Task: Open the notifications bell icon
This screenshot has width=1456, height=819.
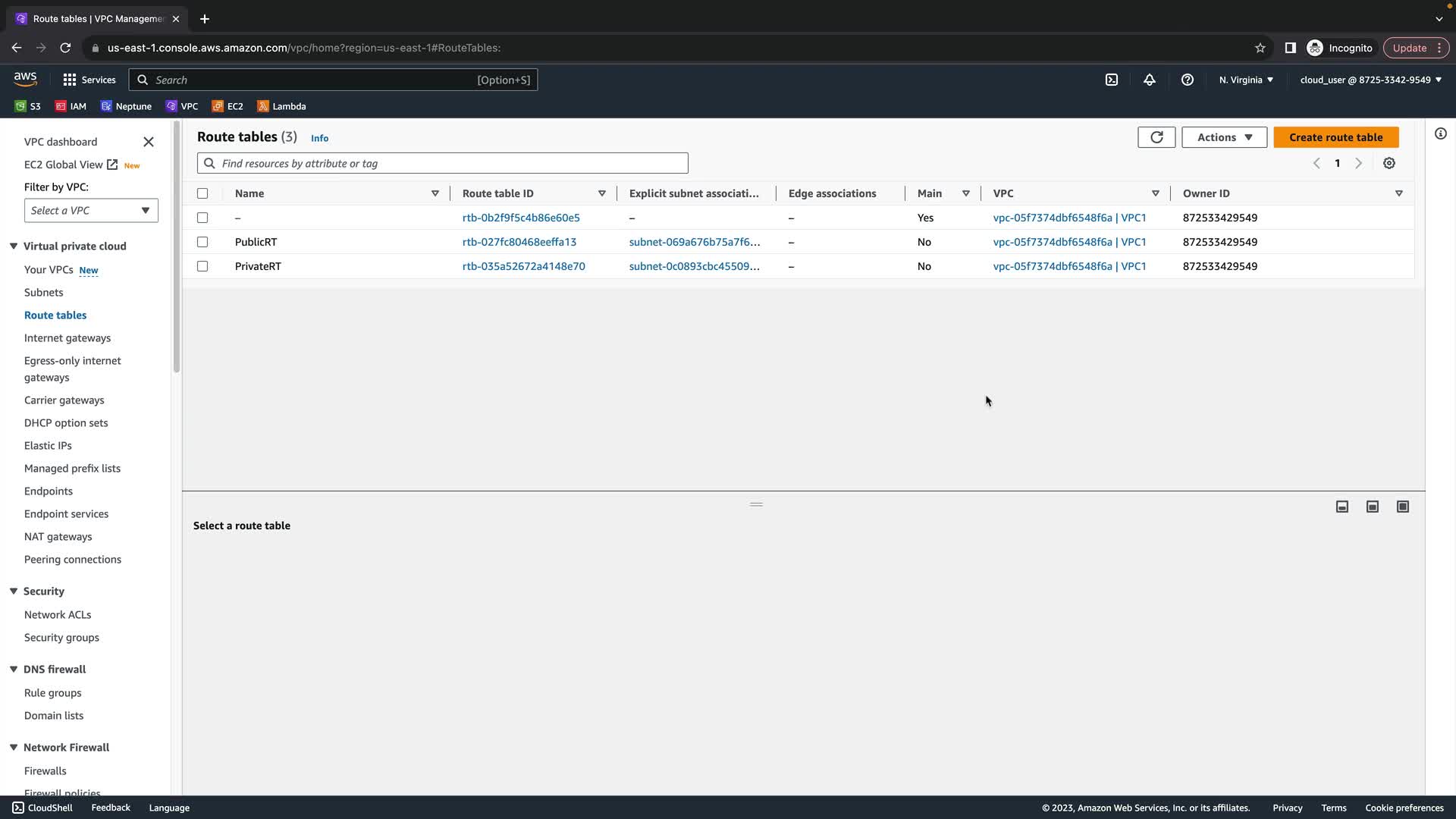Action: [1149, 80]
